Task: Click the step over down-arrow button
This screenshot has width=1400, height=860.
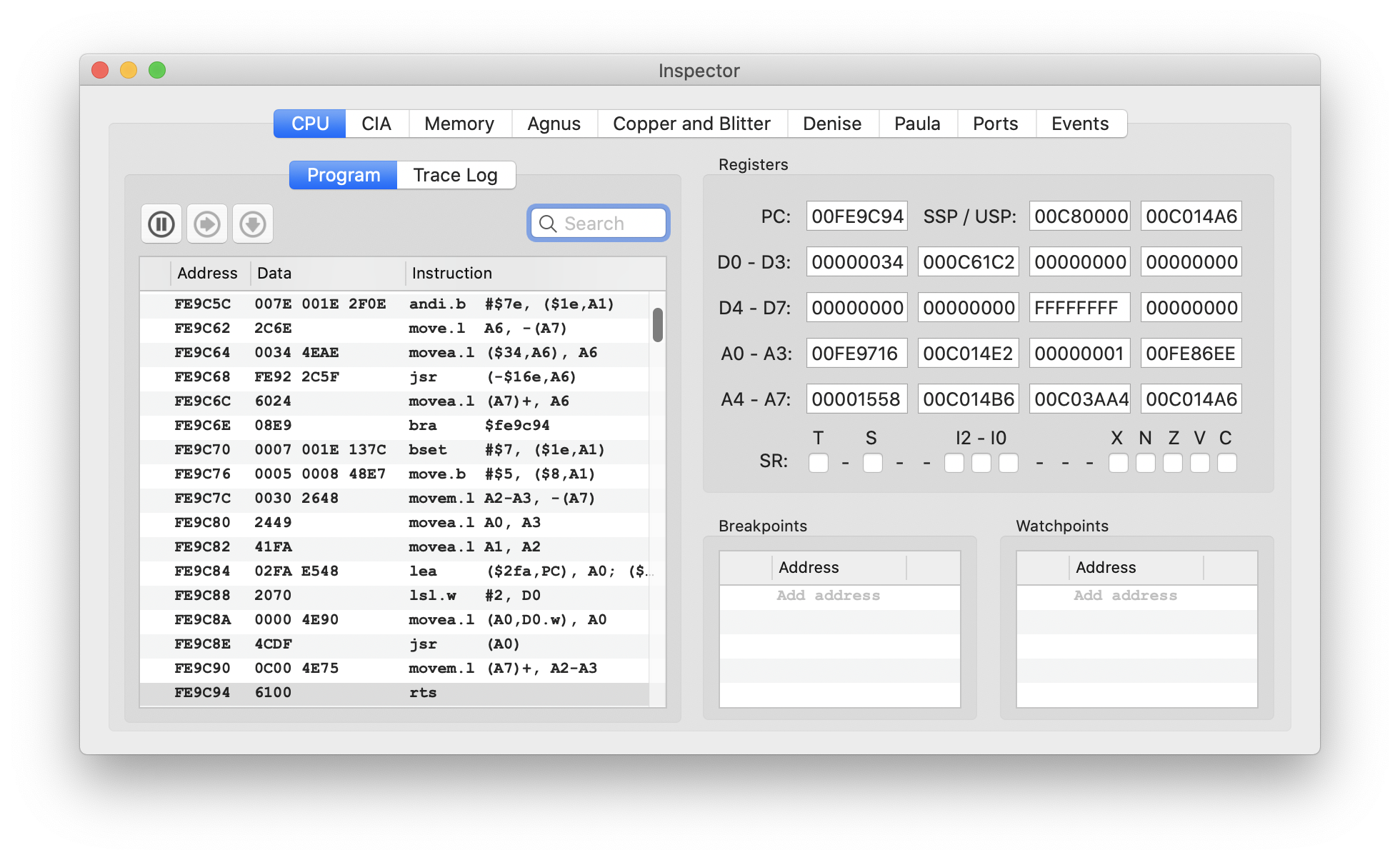Action: 253,224
